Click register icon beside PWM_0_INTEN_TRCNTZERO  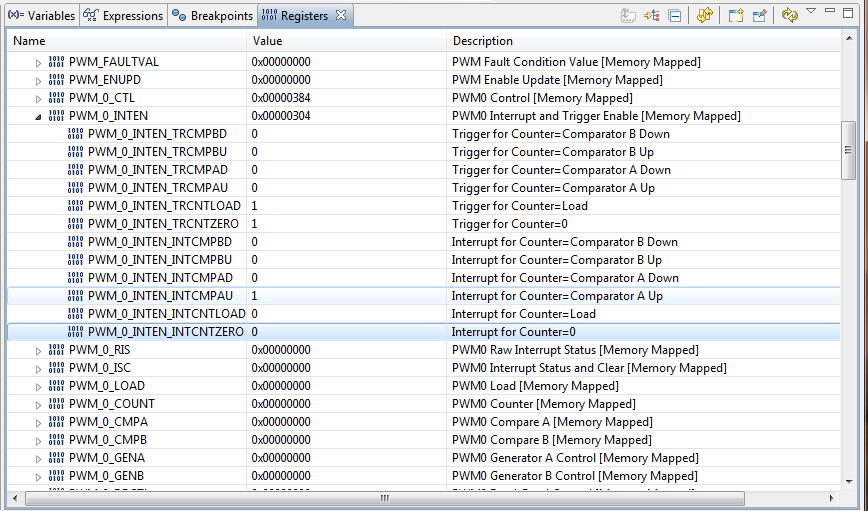[75, 224]
